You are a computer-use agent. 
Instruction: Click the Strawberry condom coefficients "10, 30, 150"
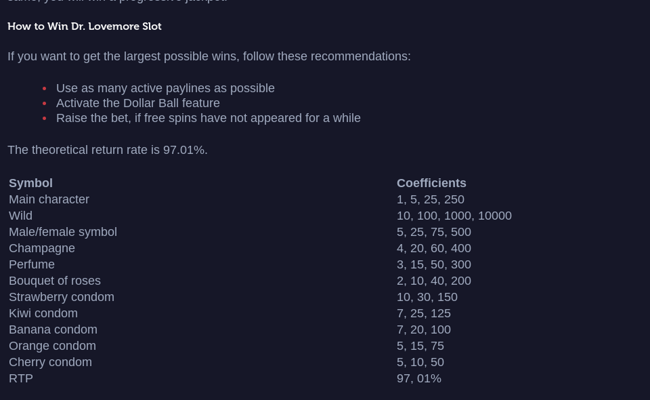pos(427,297)
